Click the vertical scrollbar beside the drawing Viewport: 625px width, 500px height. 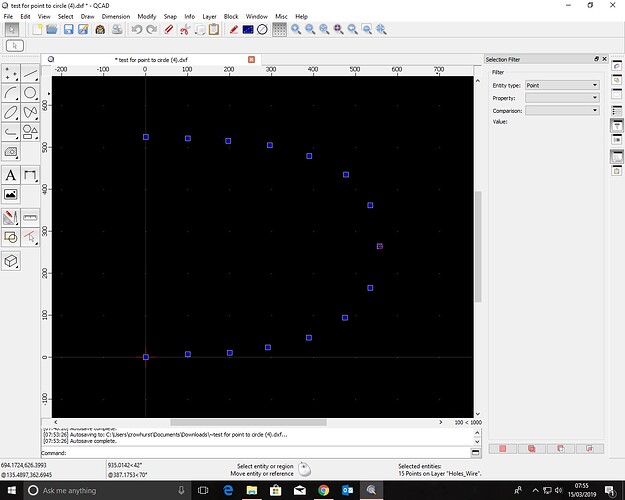pyautogui.click(x=478, y=246)
